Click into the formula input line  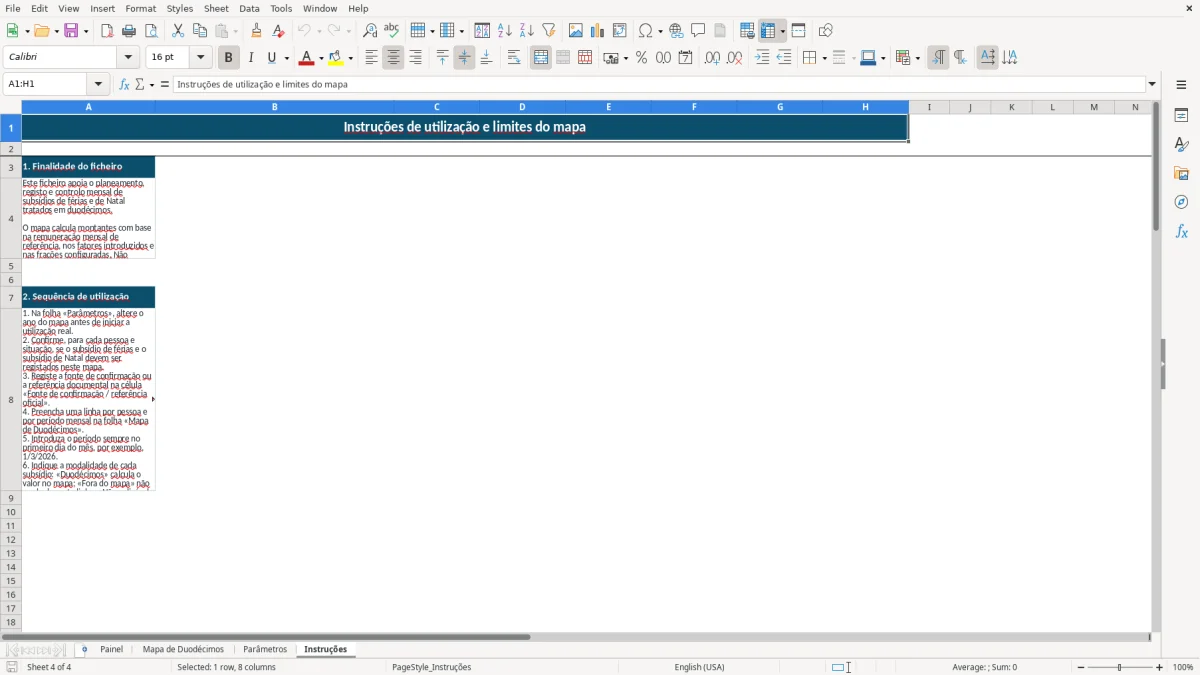pos(659,84)
